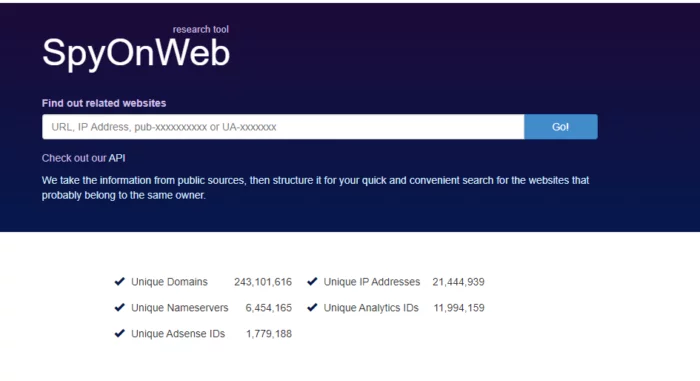This screenshot has width=700, height=381.
Task: Click the checkmark beside Unique Analytics IDs
Action: [312, 307]
